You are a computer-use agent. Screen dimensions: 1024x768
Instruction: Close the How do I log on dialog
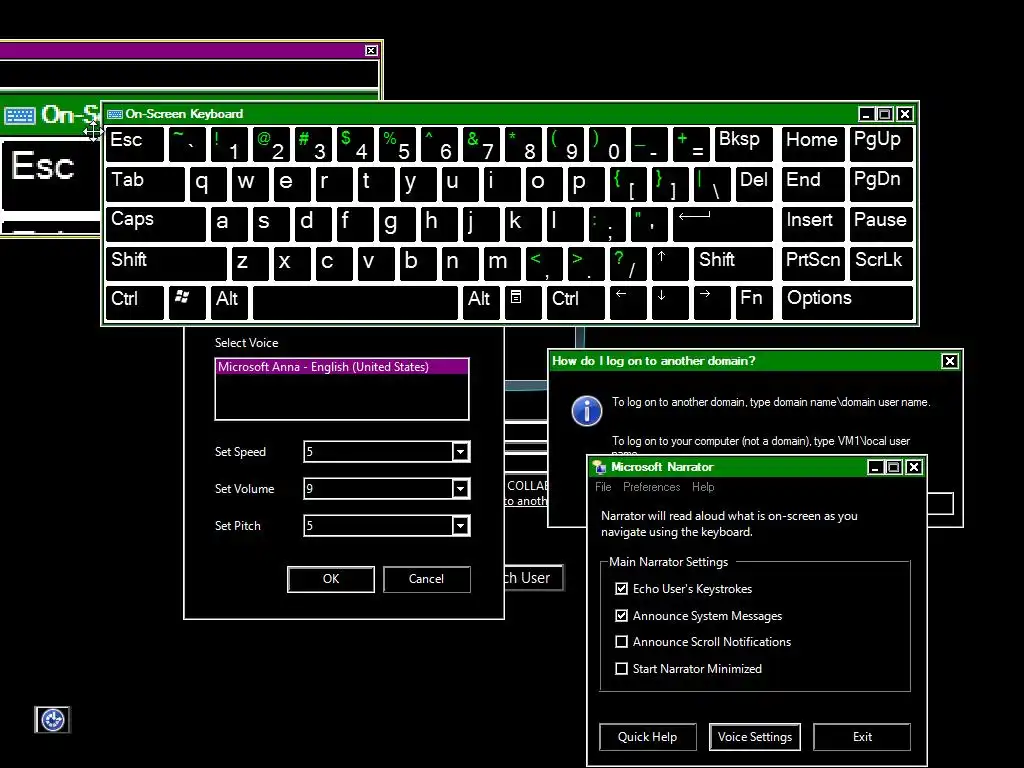pos(950,361)
